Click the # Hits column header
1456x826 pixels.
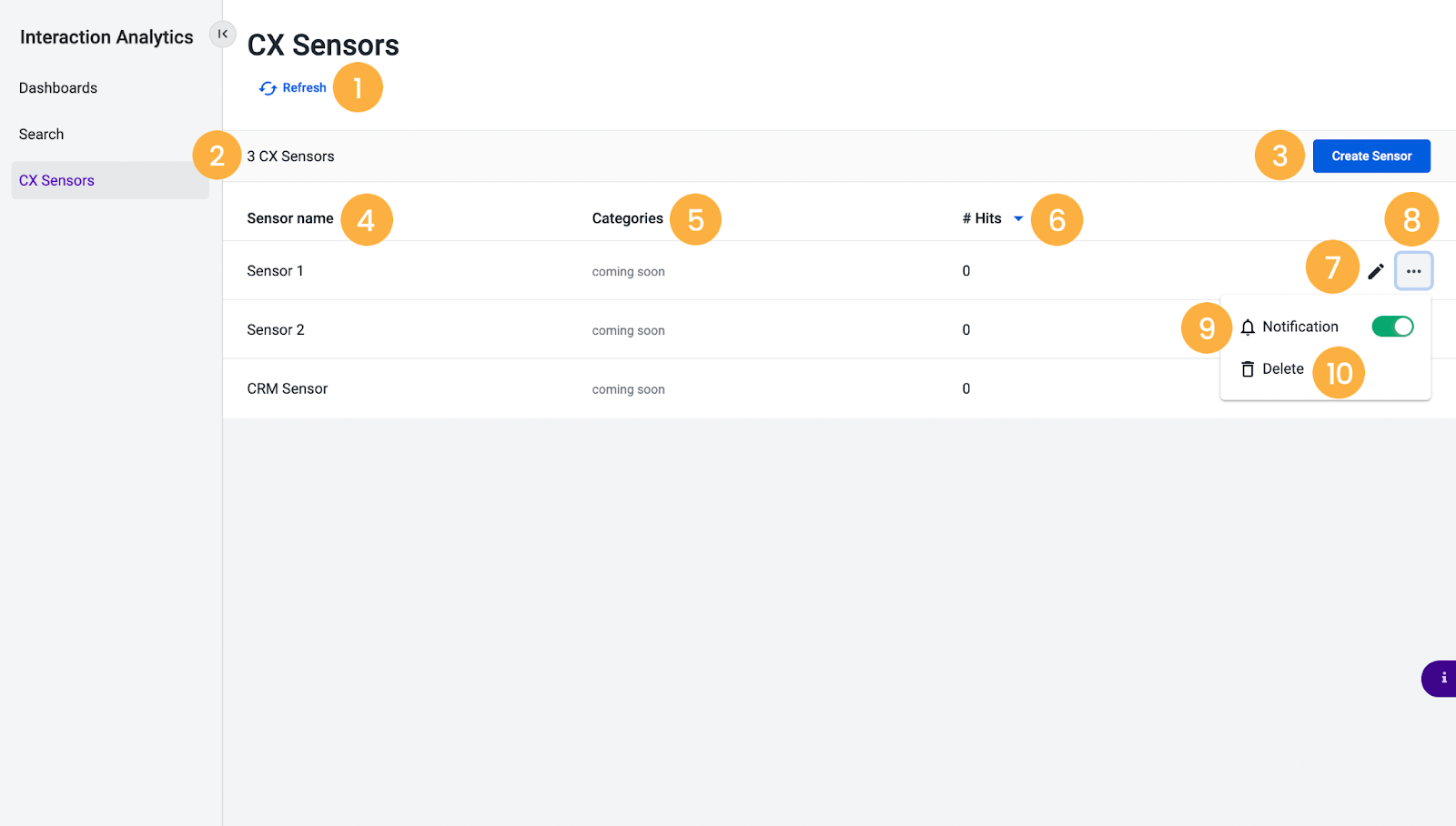982,219
